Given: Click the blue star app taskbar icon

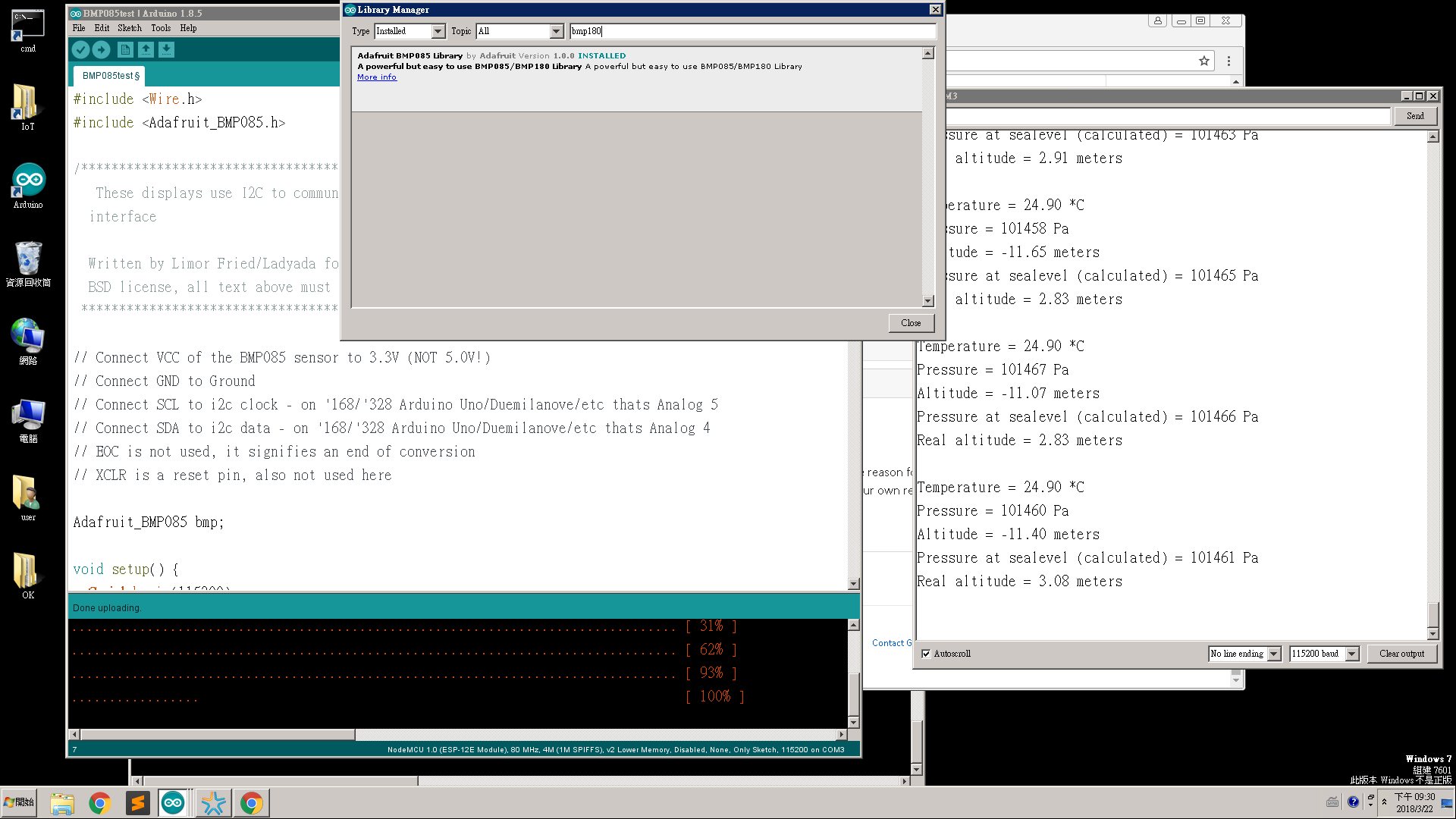Looking at the screenshot, I should (213, 803).
